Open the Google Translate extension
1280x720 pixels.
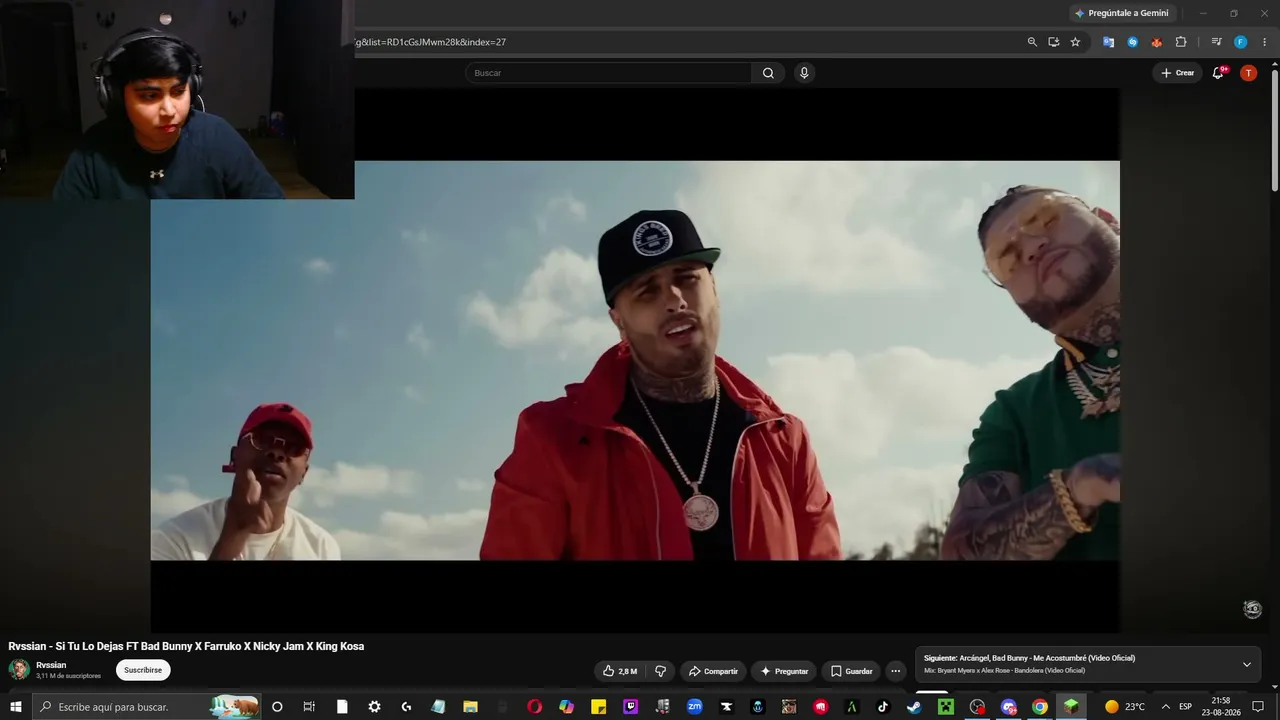coord(1108,42)
